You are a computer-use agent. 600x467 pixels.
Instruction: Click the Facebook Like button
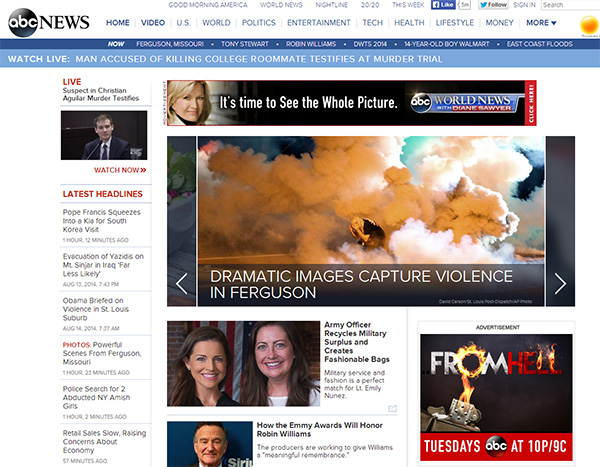point(445,5)
